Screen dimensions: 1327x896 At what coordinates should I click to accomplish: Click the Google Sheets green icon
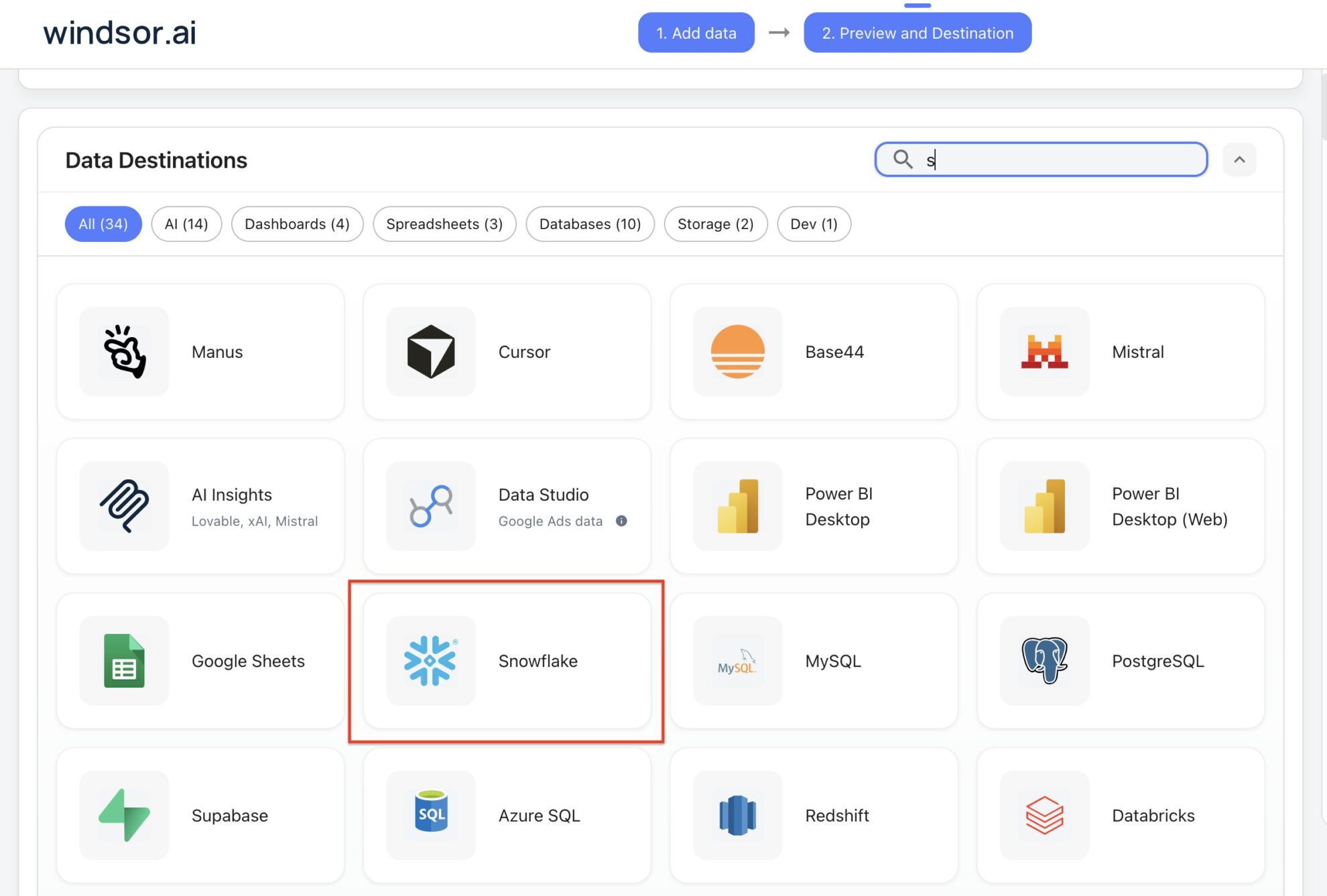(x=124, y=661)
